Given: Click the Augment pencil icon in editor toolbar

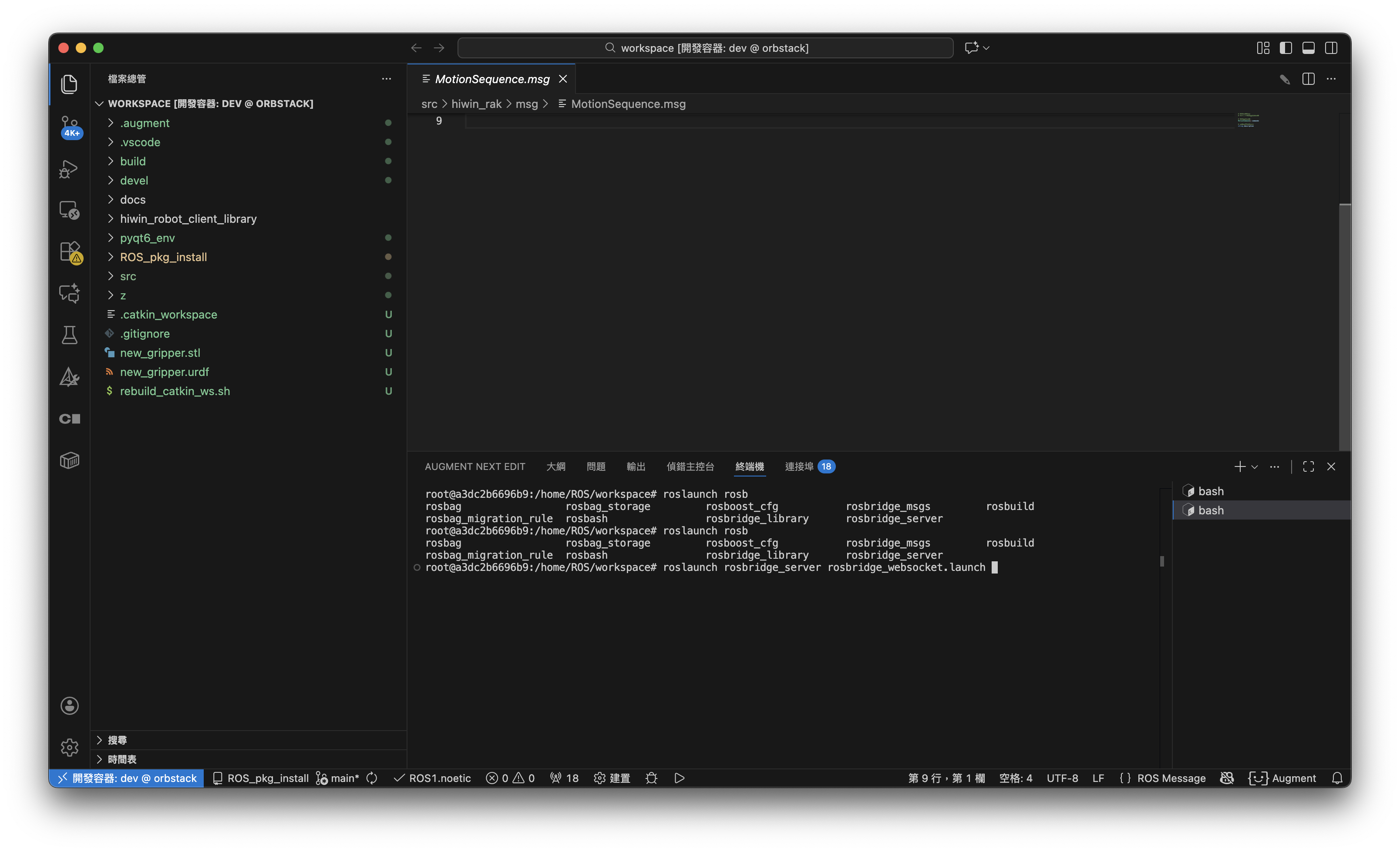Looking at the screenshot, I should point(1285,79).
